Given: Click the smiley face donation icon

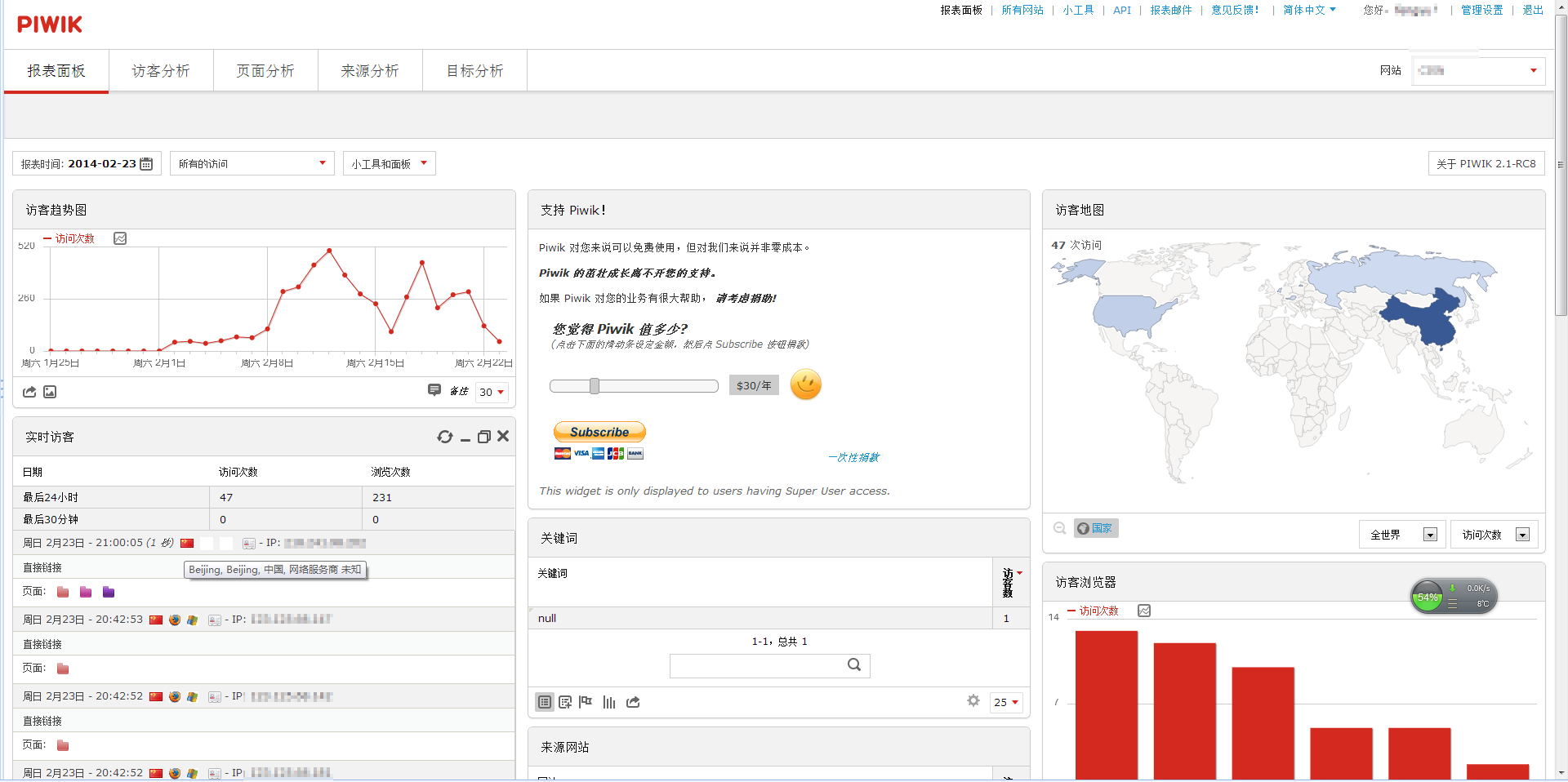Looking at the screenshot, I should pos(805,384).
